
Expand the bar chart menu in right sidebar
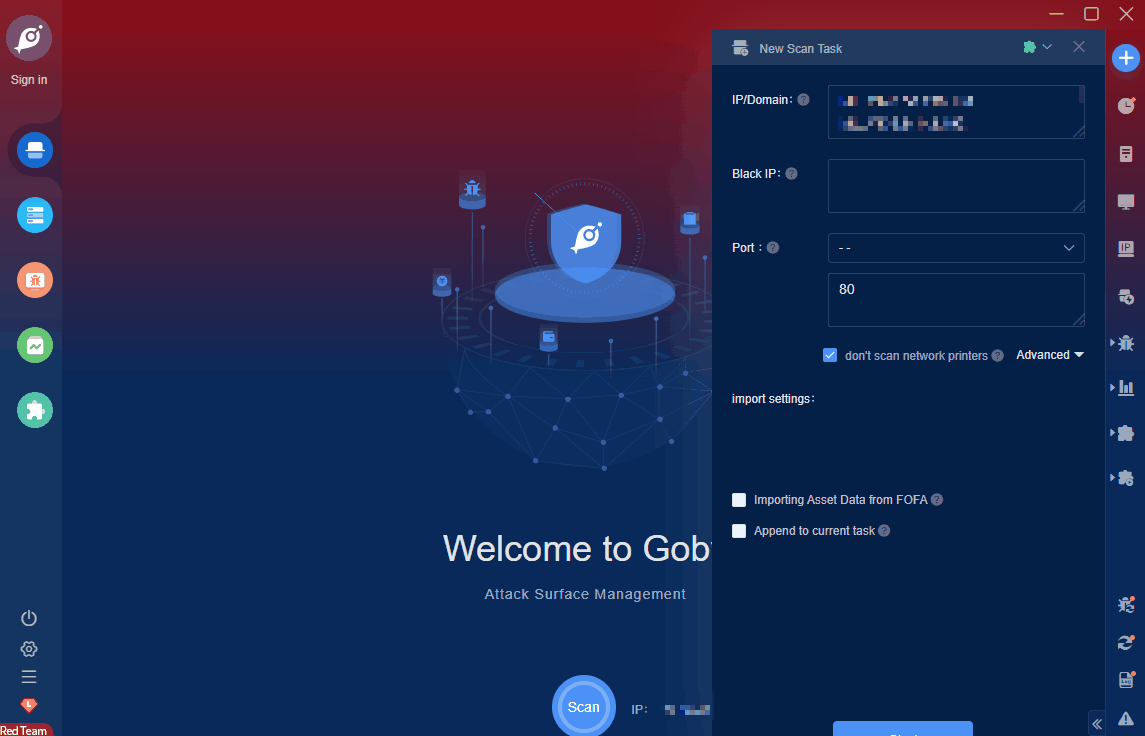tap(1123, 388)
